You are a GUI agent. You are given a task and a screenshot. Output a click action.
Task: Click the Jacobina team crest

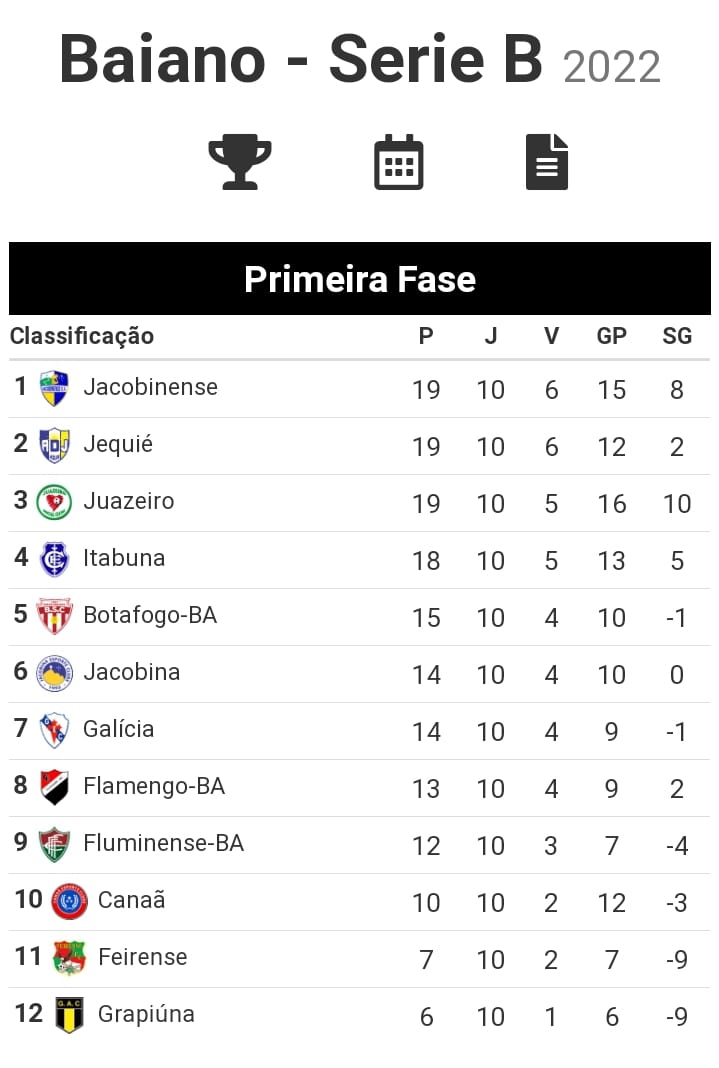pyautogui.click(x=54, y=673)
